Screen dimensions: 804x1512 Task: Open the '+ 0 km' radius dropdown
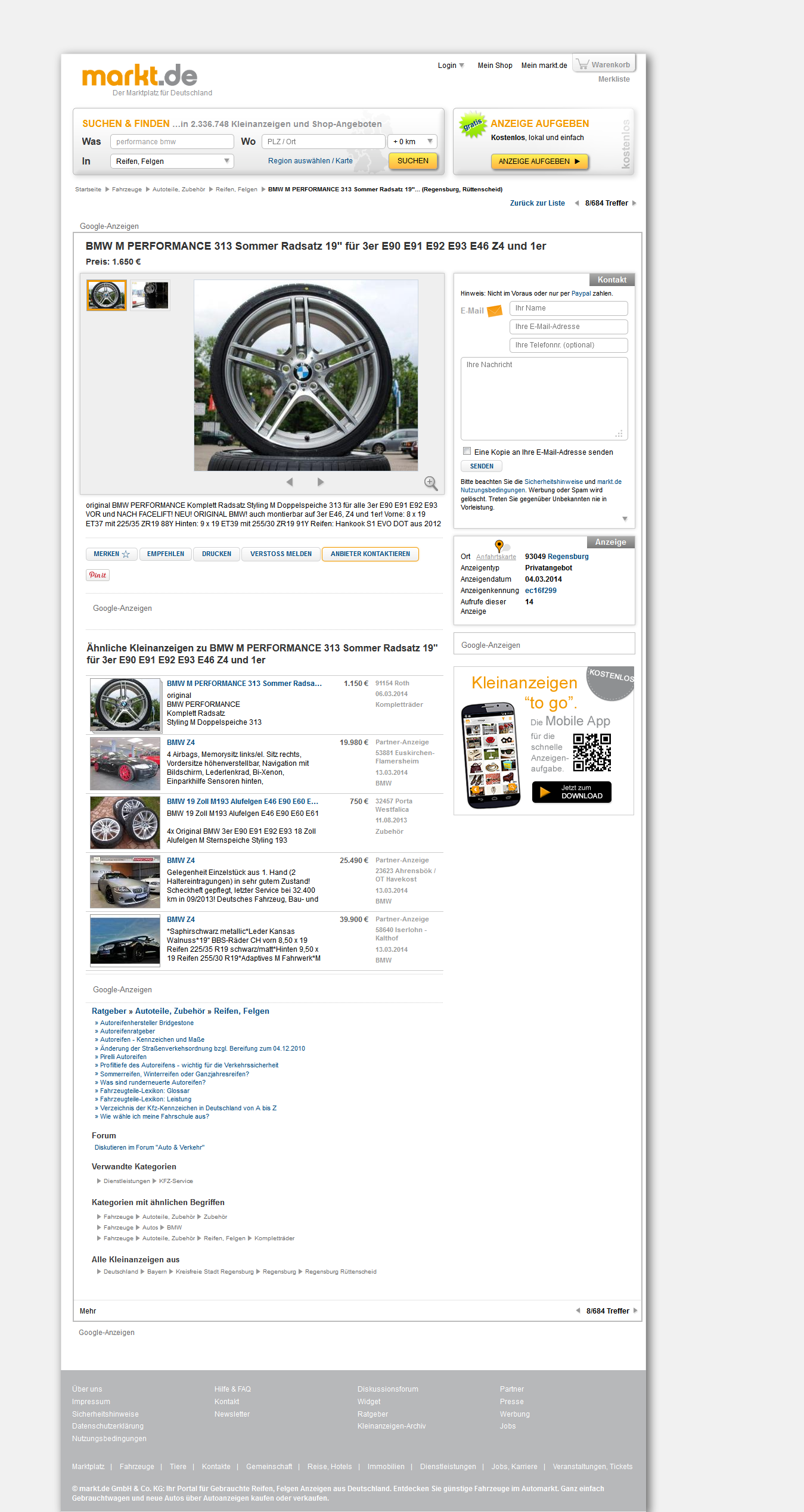pyautogui.click(x=412, y=142)
